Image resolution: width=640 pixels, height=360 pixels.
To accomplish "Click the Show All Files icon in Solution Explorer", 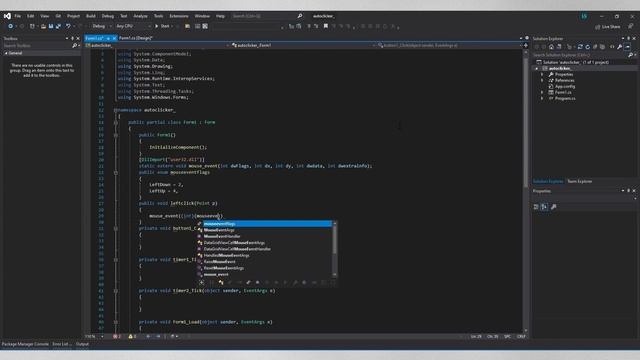I will click(x=602, y=47).
